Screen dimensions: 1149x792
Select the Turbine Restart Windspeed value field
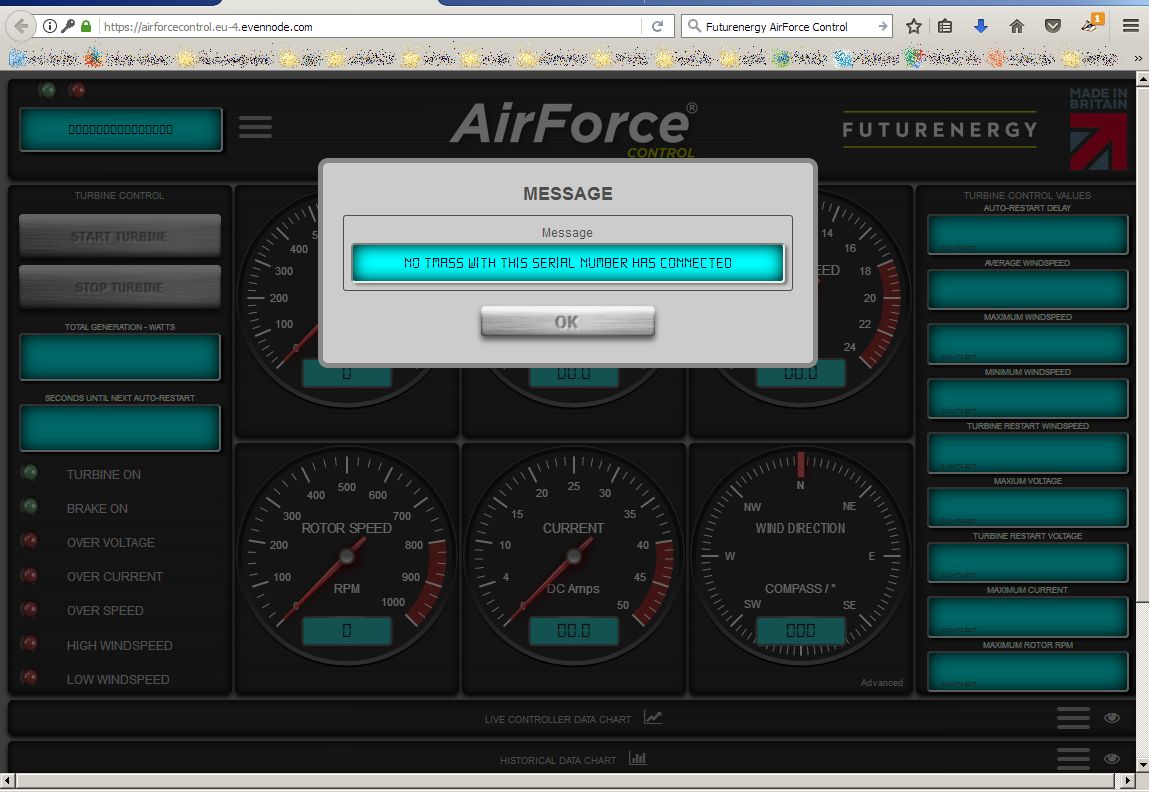pyautogui.click(x=1027, y=453)
